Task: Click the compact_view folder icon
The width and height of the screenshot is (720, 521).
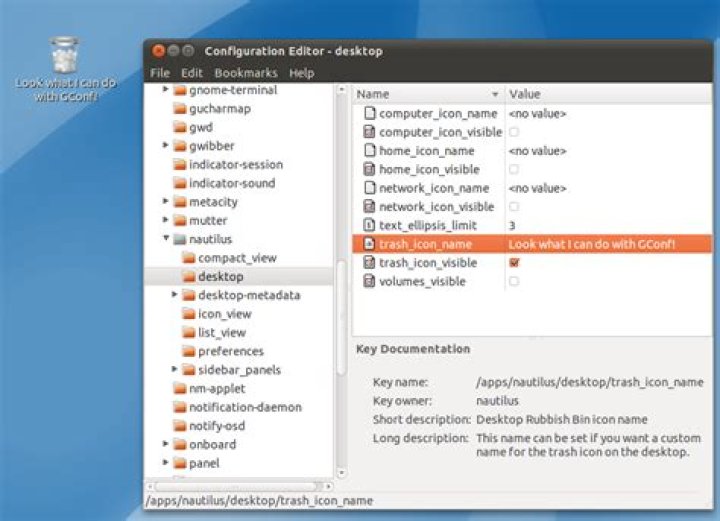Action: 189,258
